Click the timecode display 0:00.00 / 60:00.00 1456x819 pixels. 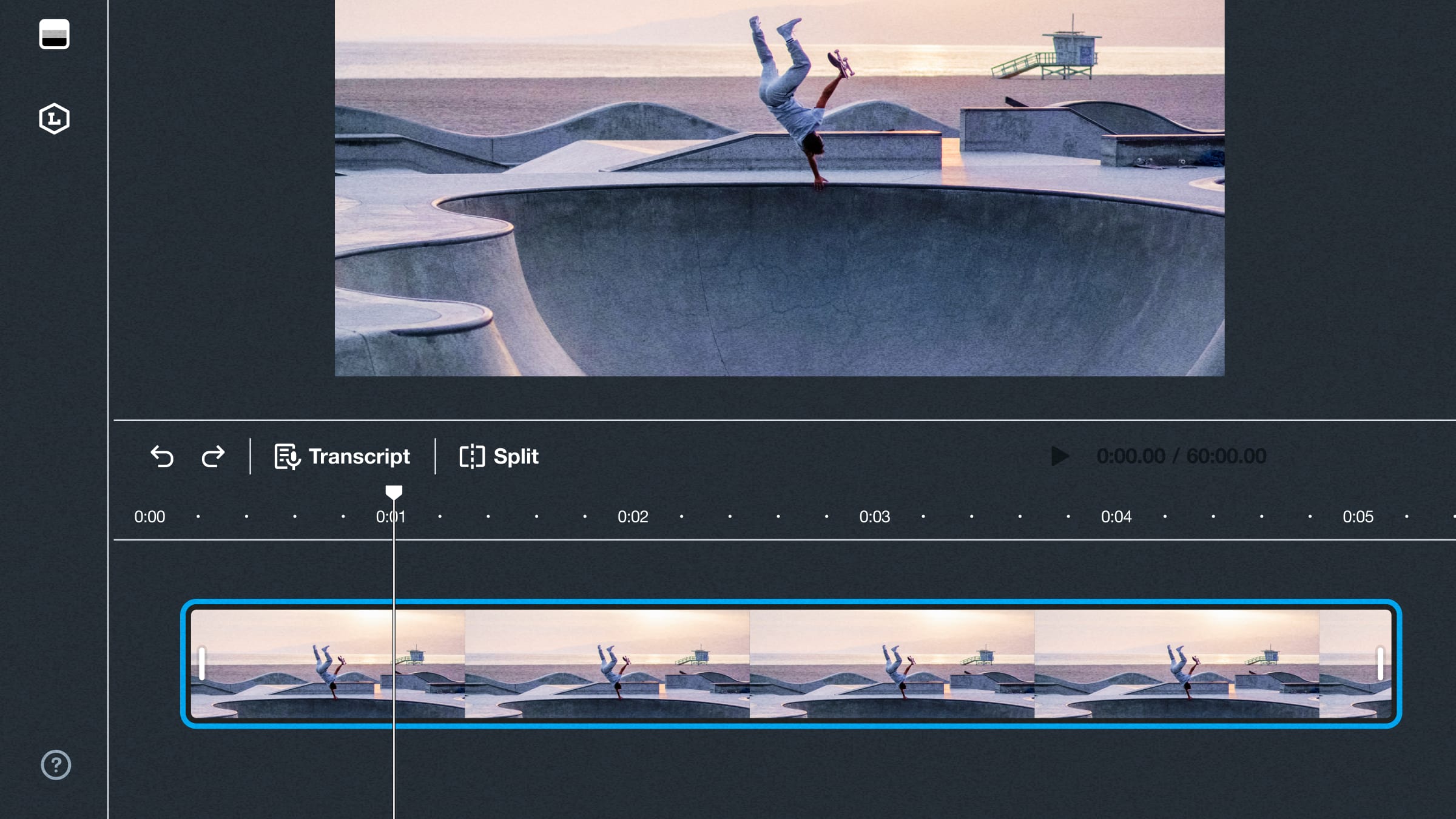click(1181, 456)
